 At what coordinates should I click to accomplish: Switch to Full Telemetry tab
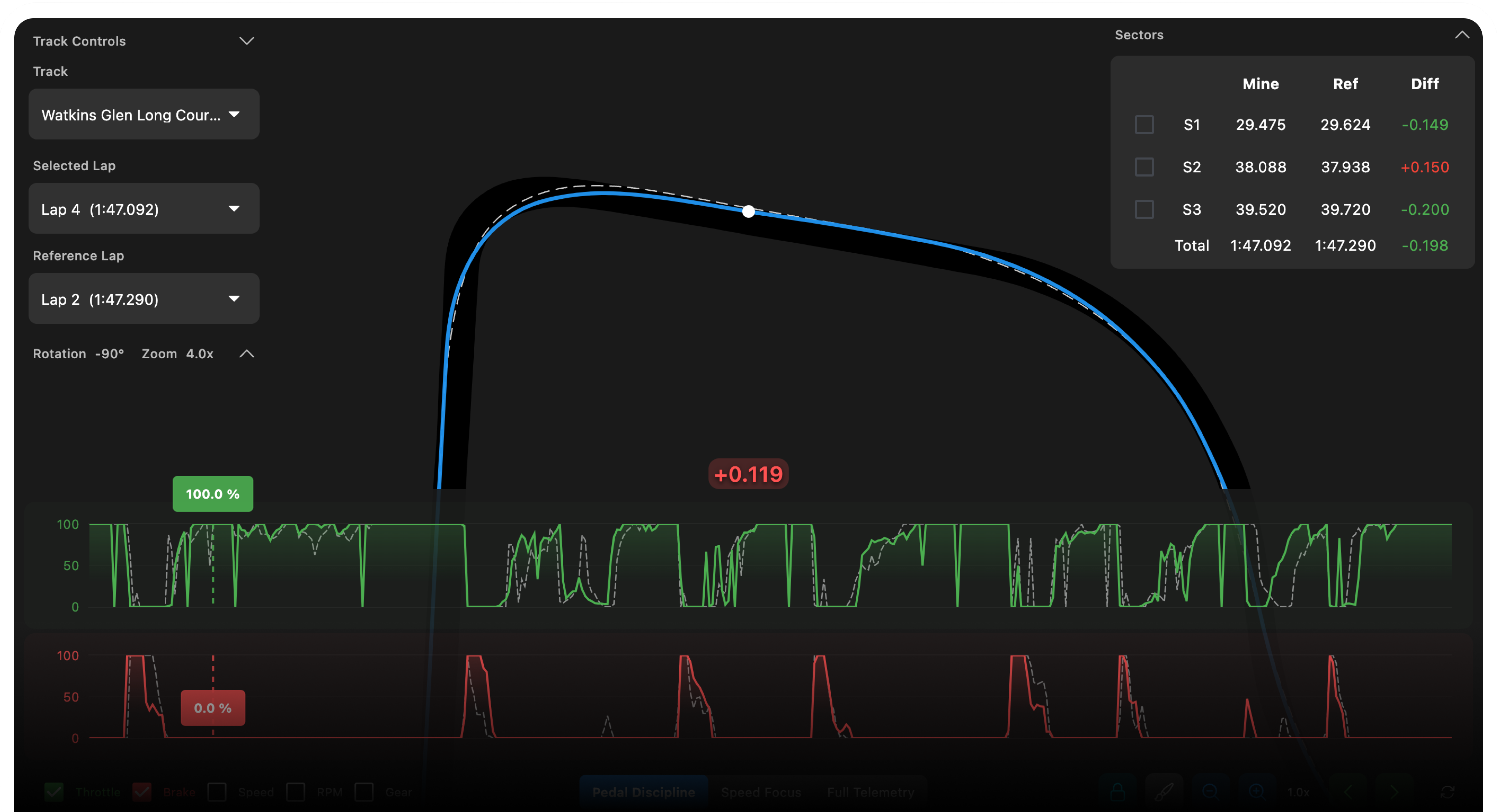[x=870, y=792]
